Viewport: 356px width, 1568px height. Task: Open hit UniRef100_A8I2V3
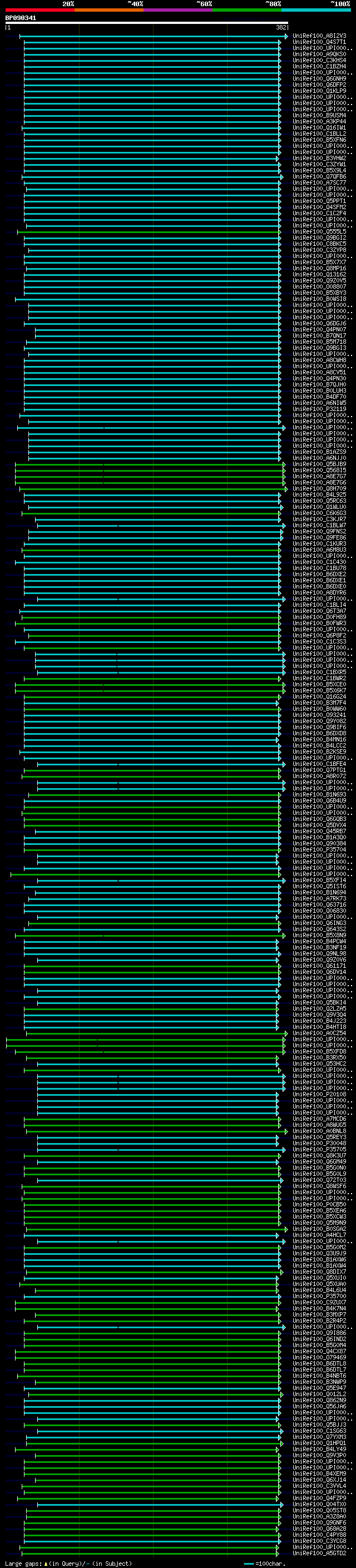coord(319,36)
